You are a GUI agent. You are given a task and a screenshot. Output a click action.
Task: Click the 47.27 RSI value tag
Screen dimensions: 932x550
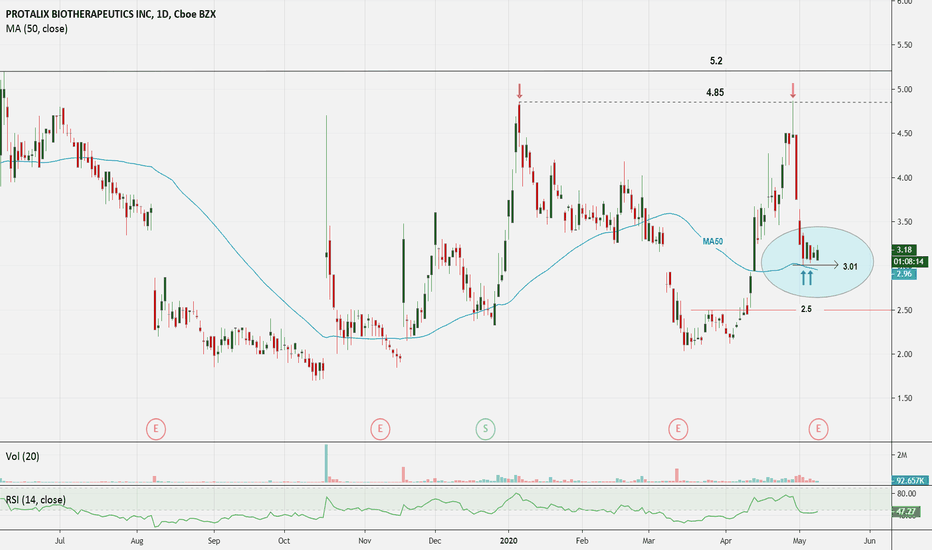coord(906,511)
